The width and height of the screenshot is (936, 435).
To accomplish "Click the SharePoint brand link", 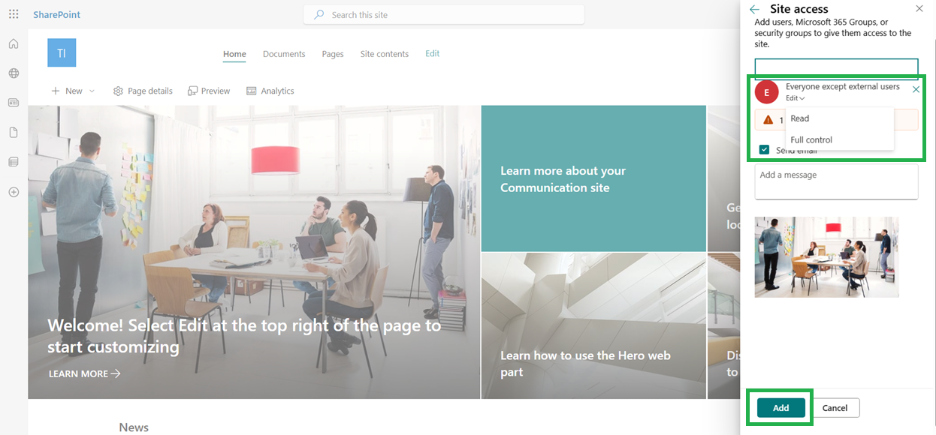I will 57,14.
